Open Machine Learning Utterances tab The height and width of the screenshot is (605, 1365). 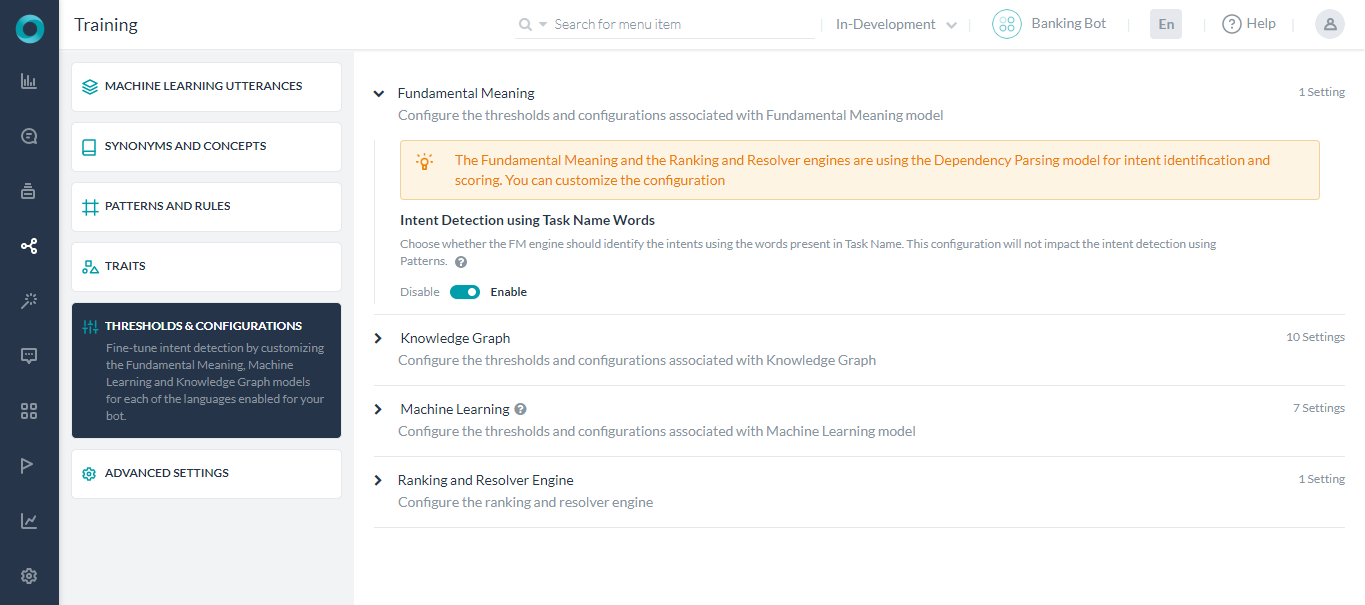click(206, 87)
